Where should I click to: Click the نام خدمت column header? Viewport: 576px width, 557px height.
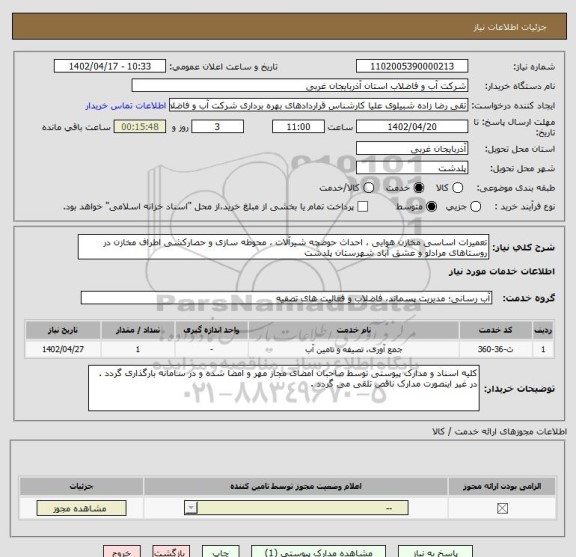point(353,330)
